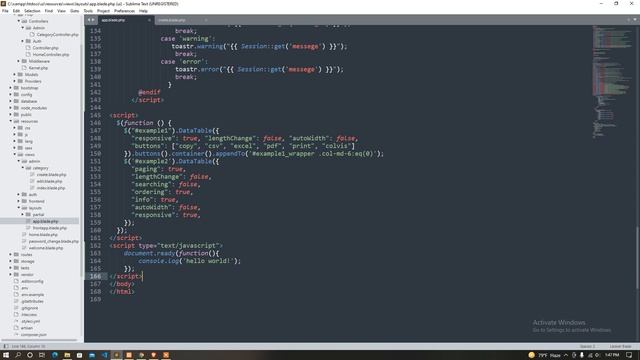Click line number 166 in gutter

point(95,276)
